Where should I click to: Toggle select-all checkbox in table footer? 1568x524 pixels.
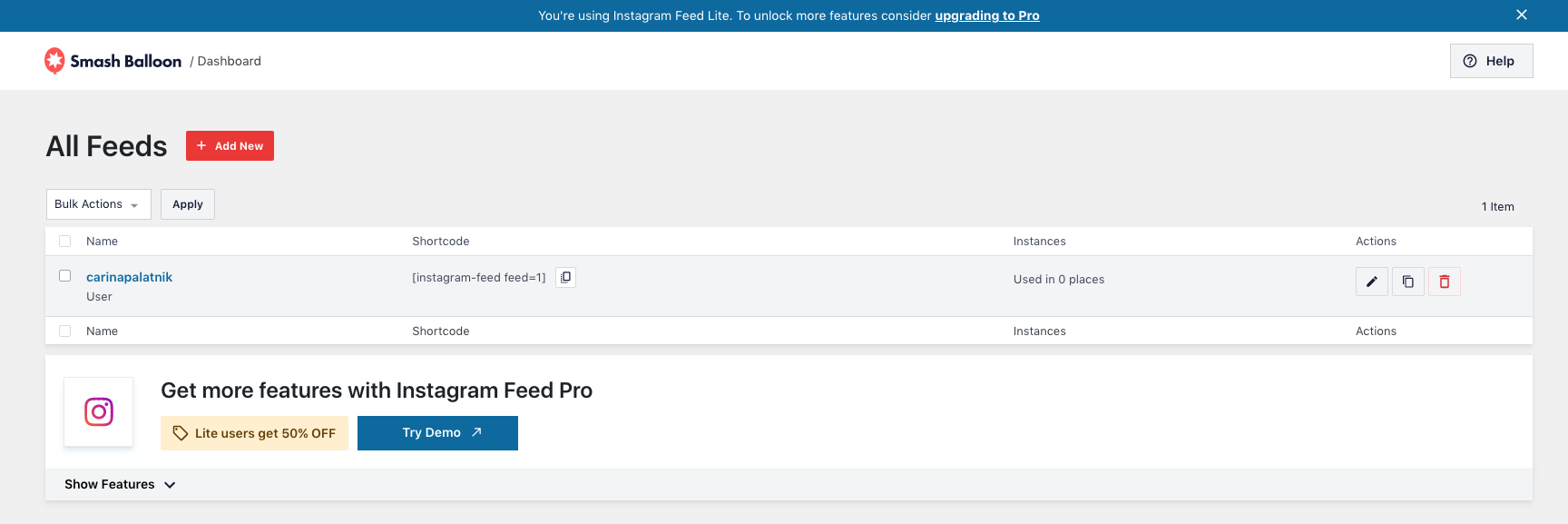(65, 331)
